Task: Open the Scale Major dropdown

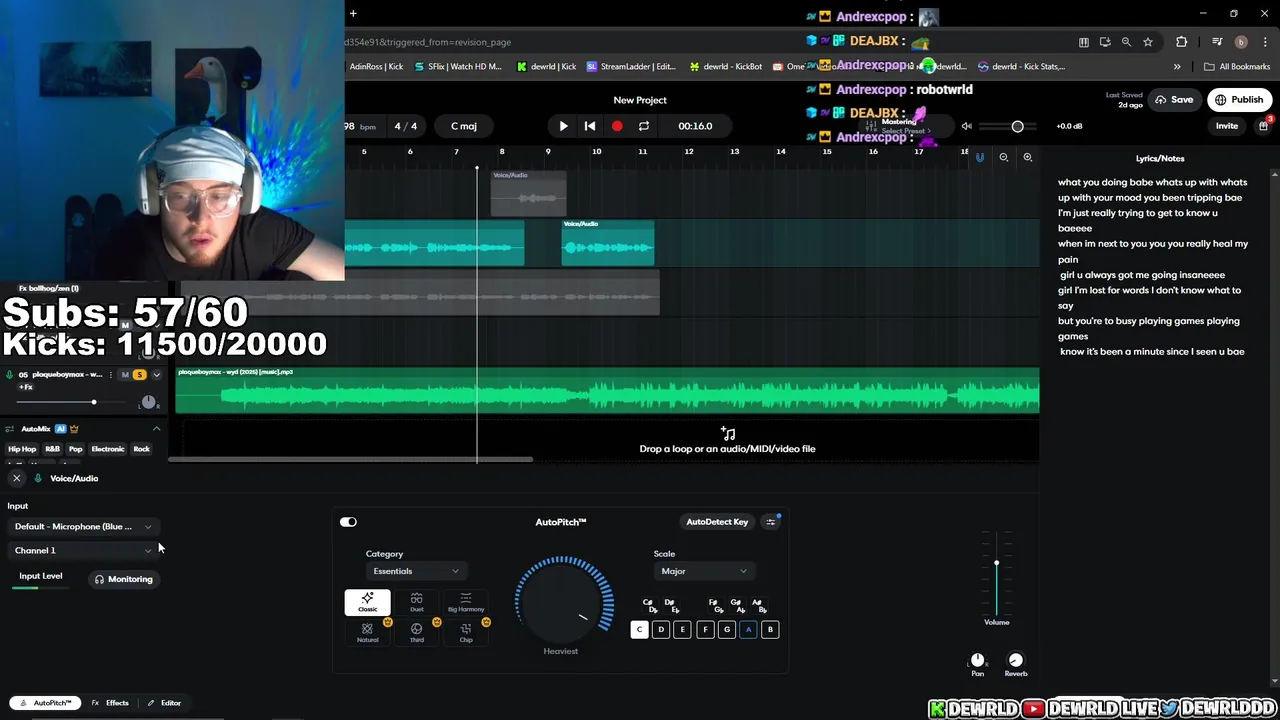Action: pos(704,571)
